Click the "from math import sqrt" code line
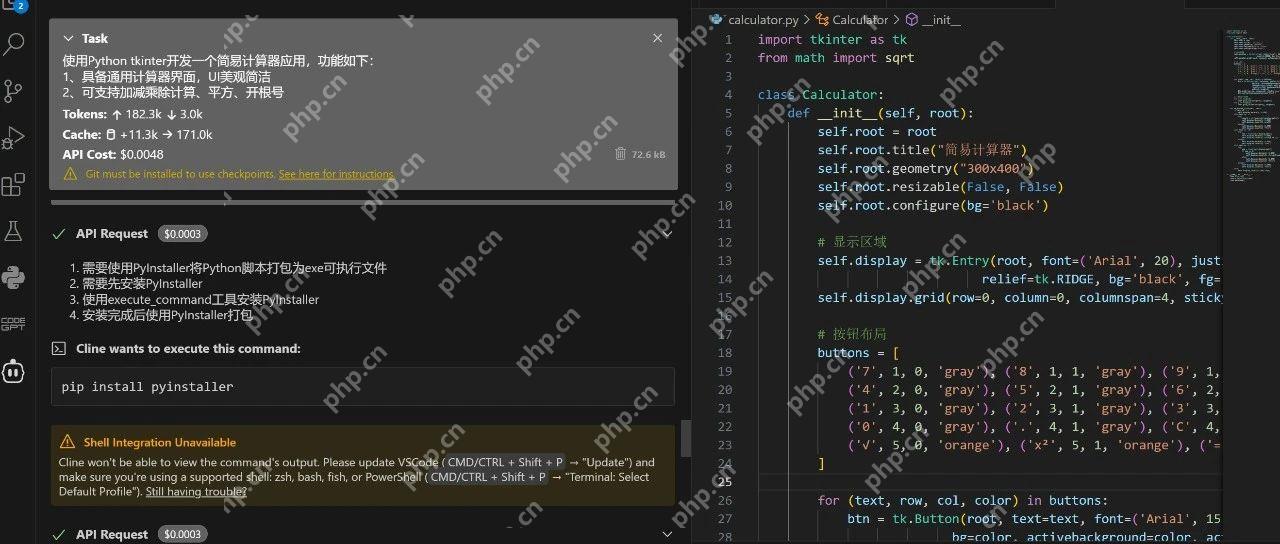Image resolution: width=1280 pixels, height=544 pixels. pos(836,58)
